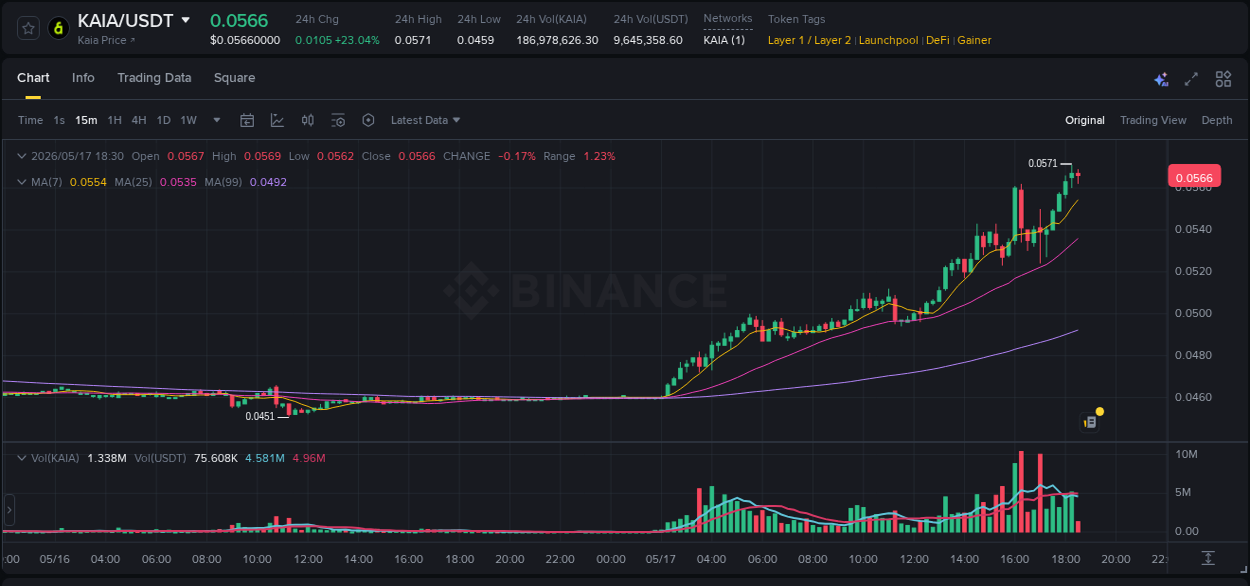The width and height of the screenshot is (1250, 586).
Task: Click the $0.05660000 price text
Action: (245, 40)
